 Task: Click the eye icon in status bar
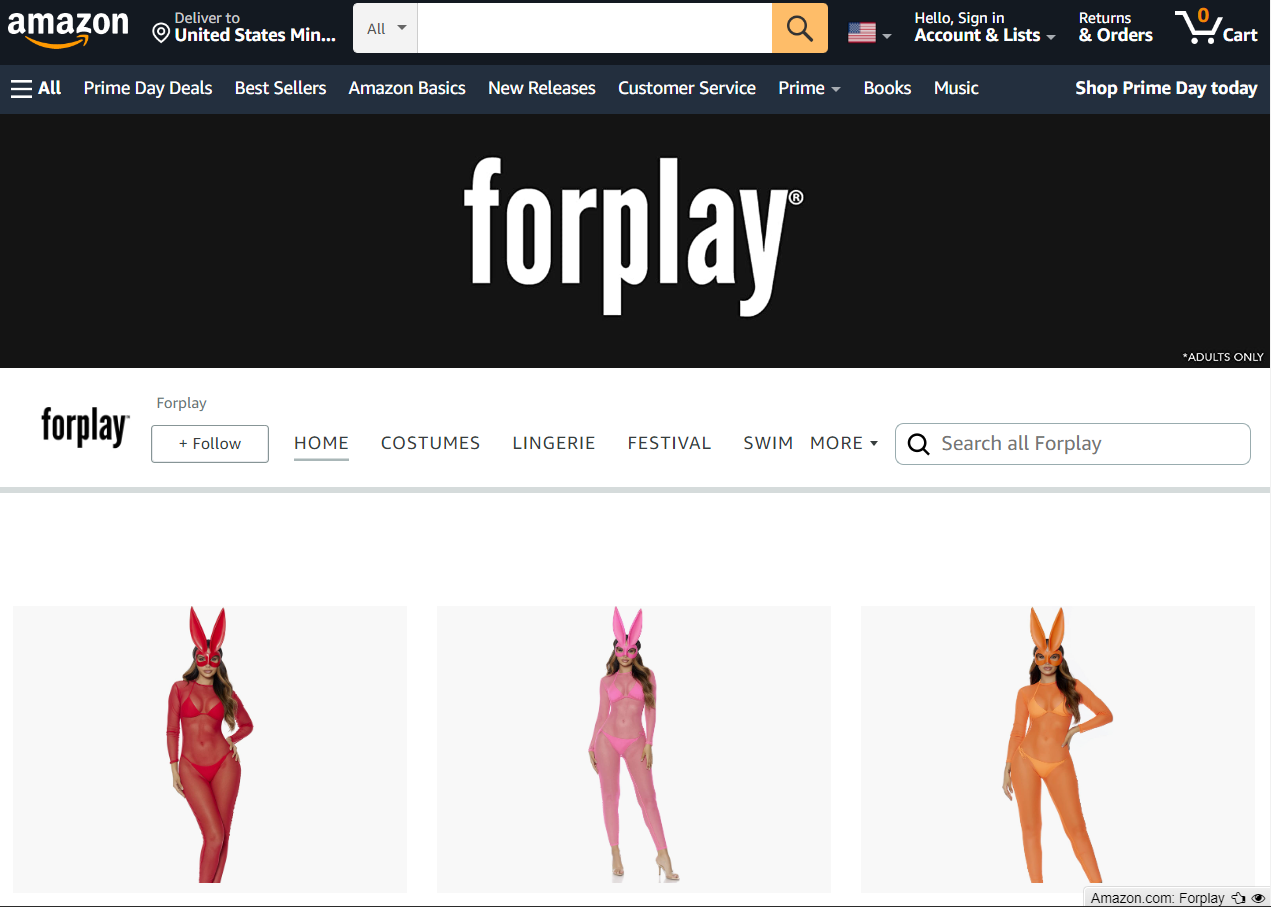coord(1258,898)
